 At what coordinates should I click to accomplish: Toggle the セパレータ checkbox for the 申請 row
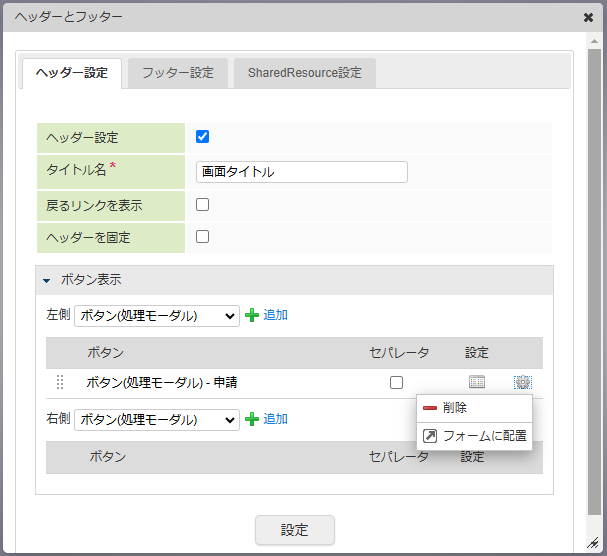pos(397,382)
